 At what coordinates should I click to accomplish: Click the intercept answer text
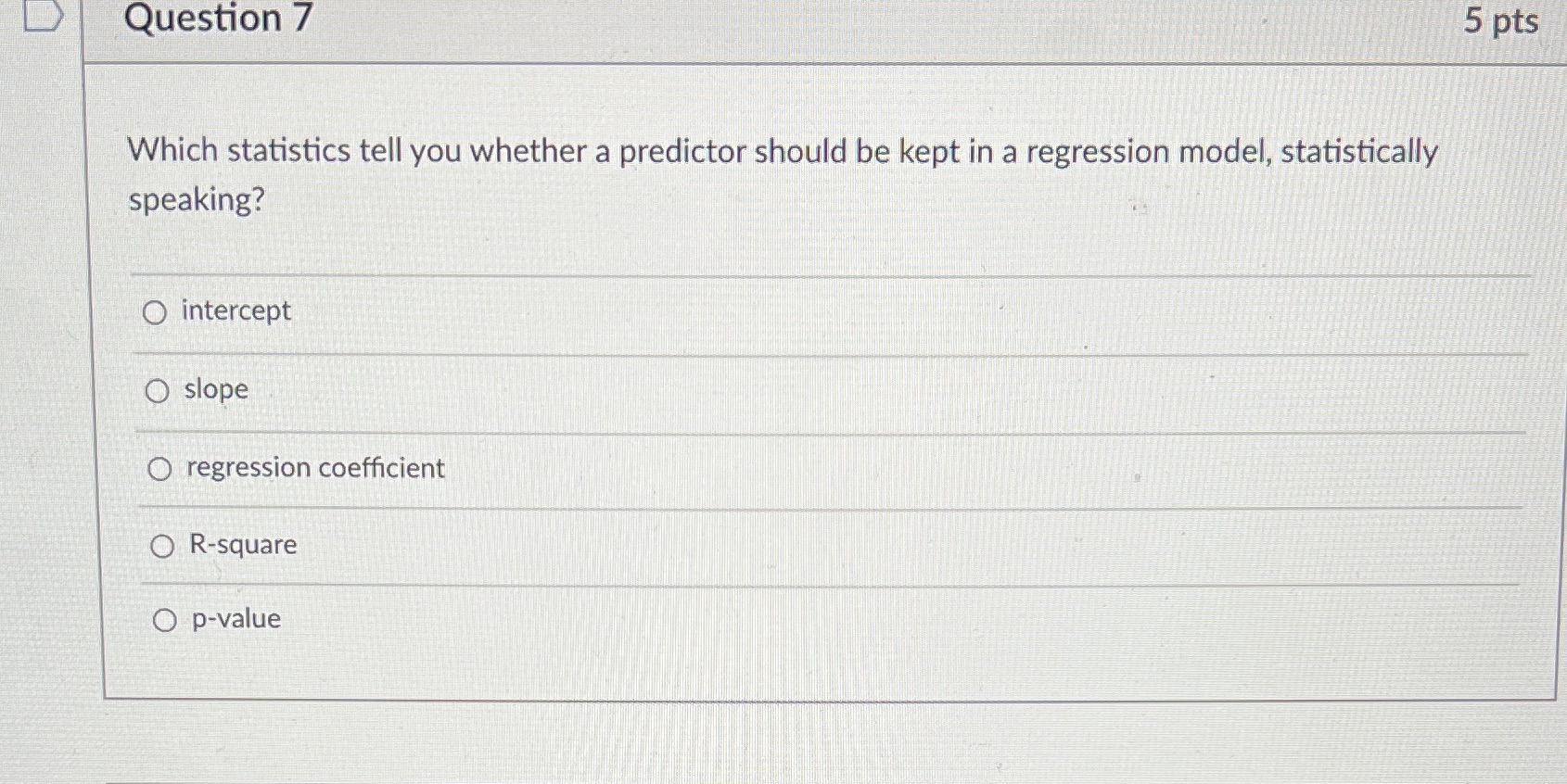click(236, 311)
